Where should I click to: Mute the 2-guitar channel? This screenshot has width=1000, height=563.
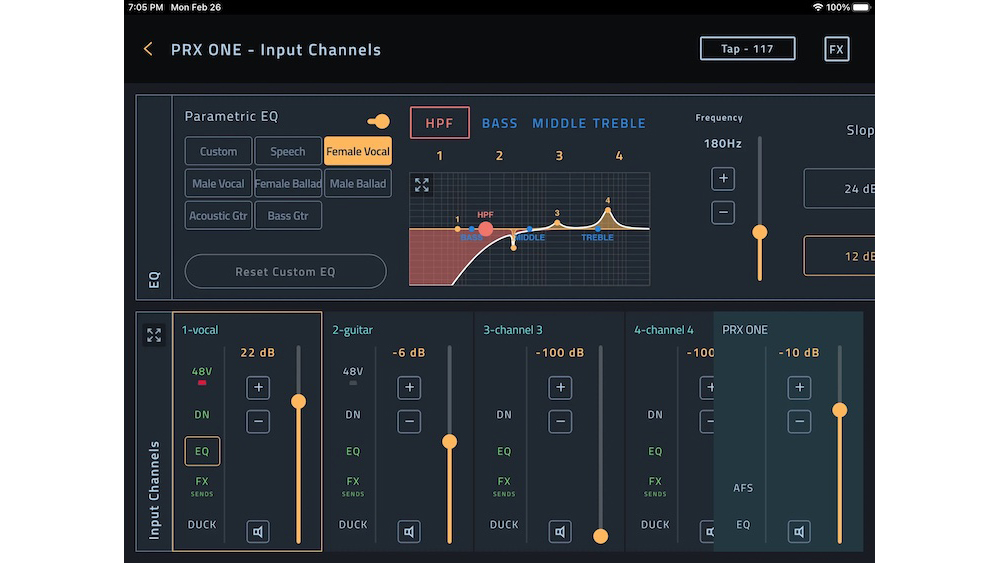pos(409,531)
